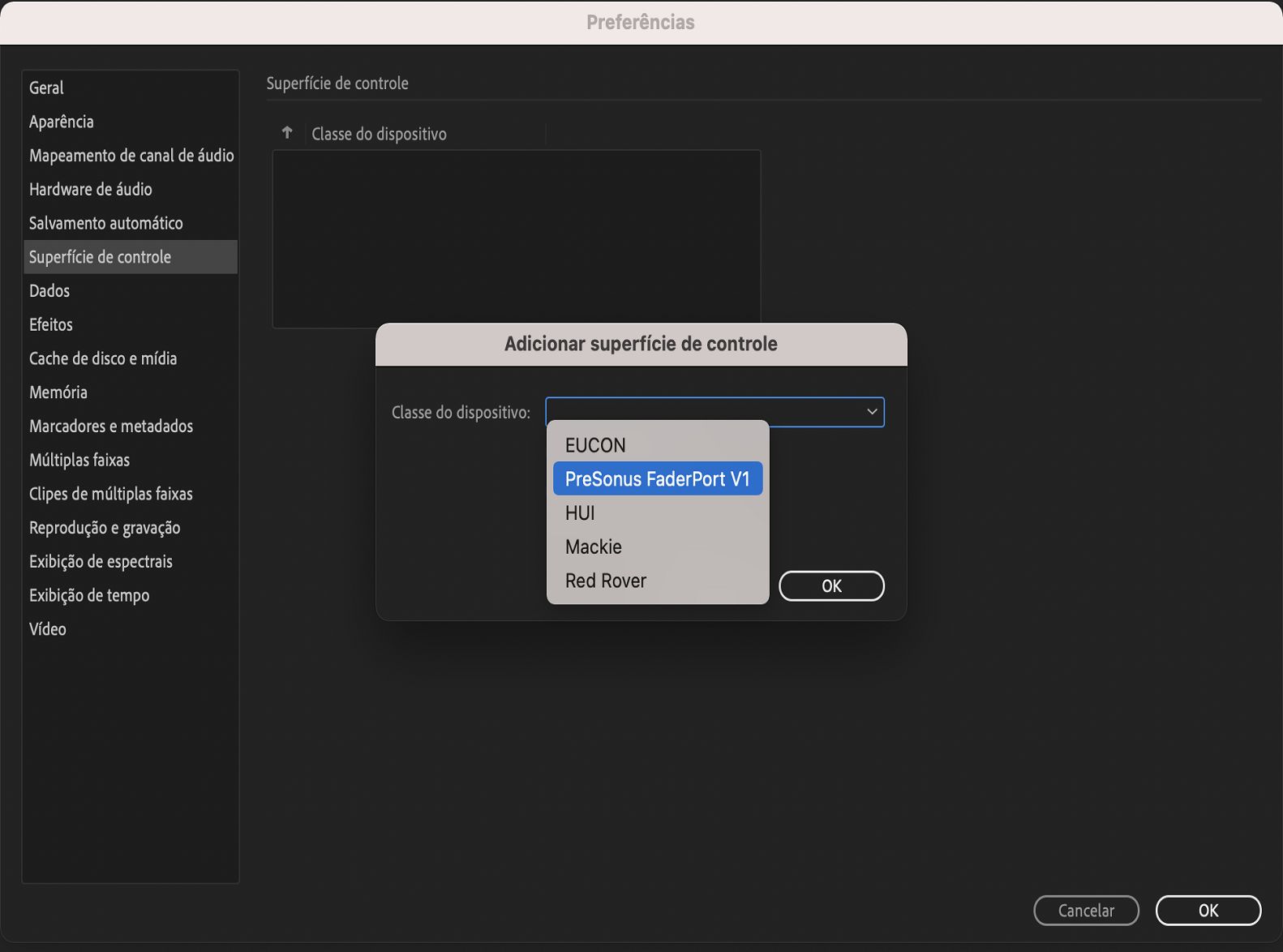1283x952 pixels.
Task: Select Superfície de controle category
Action: tap(131, 257)
